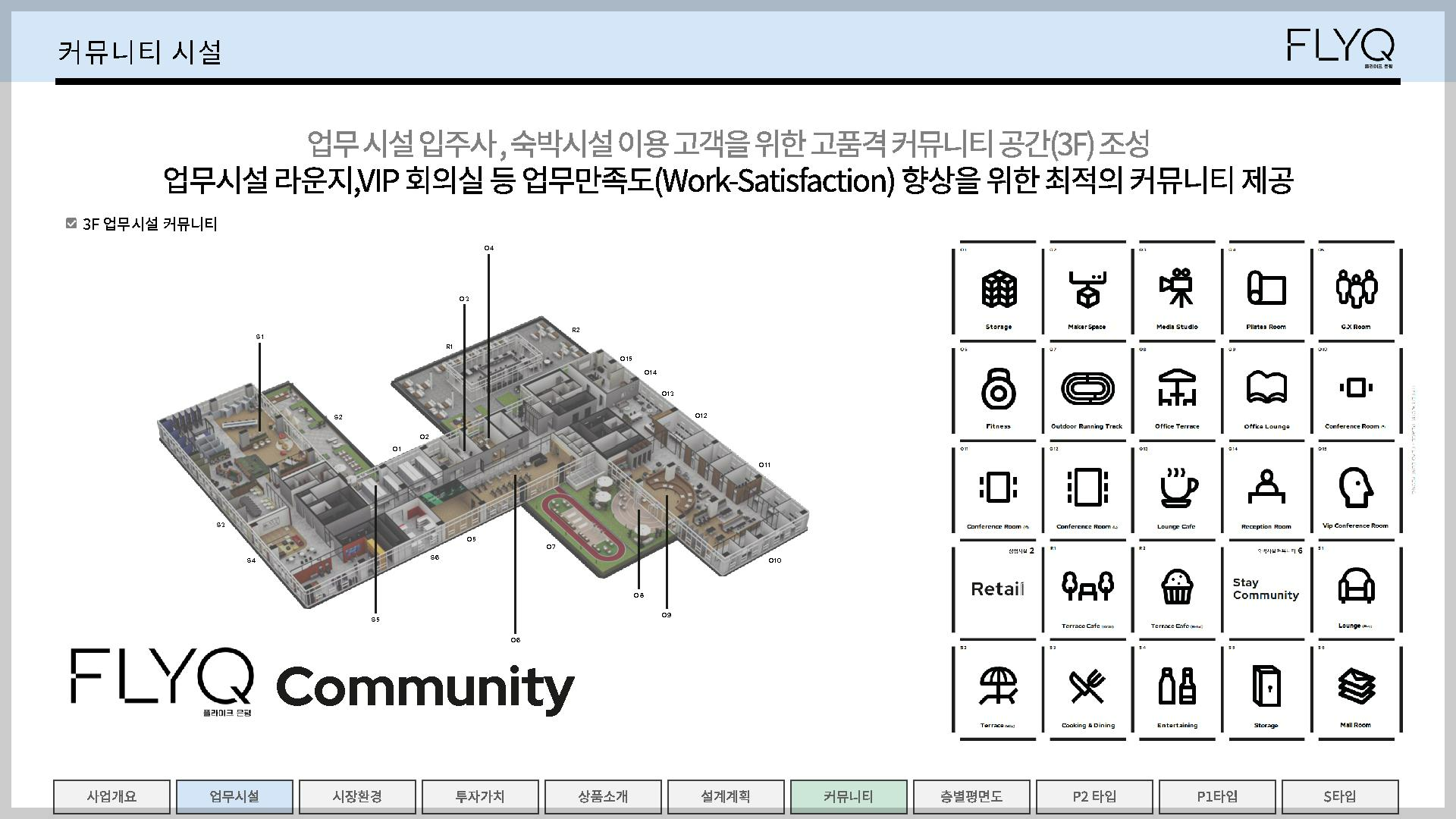Switch to the 시장환경 tab
Image resolution: width=1456 pixels, height=819 pixels.
pyautogui.click(x=357, y=796)
